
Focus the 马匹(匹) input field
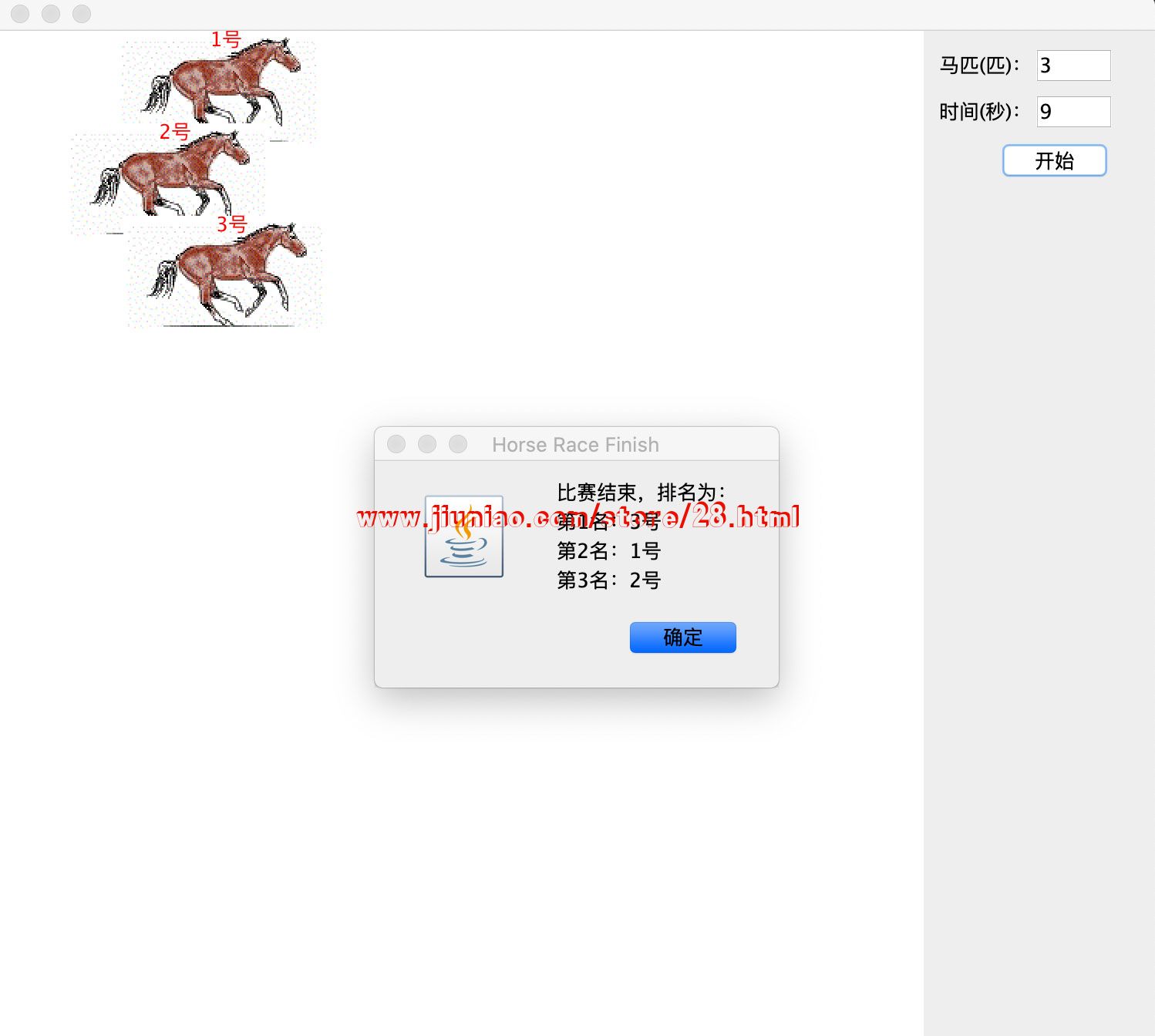point(1073,66)
